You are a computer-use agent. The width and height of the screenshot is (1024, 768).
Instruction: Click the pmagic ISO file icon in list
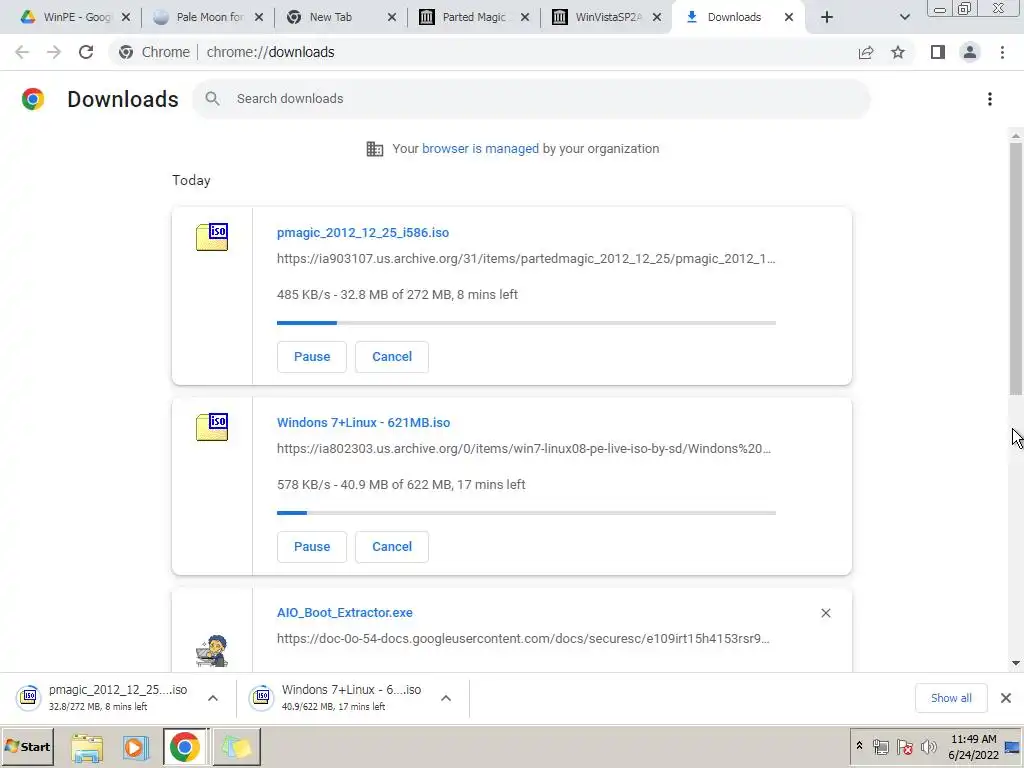[212, 236]
